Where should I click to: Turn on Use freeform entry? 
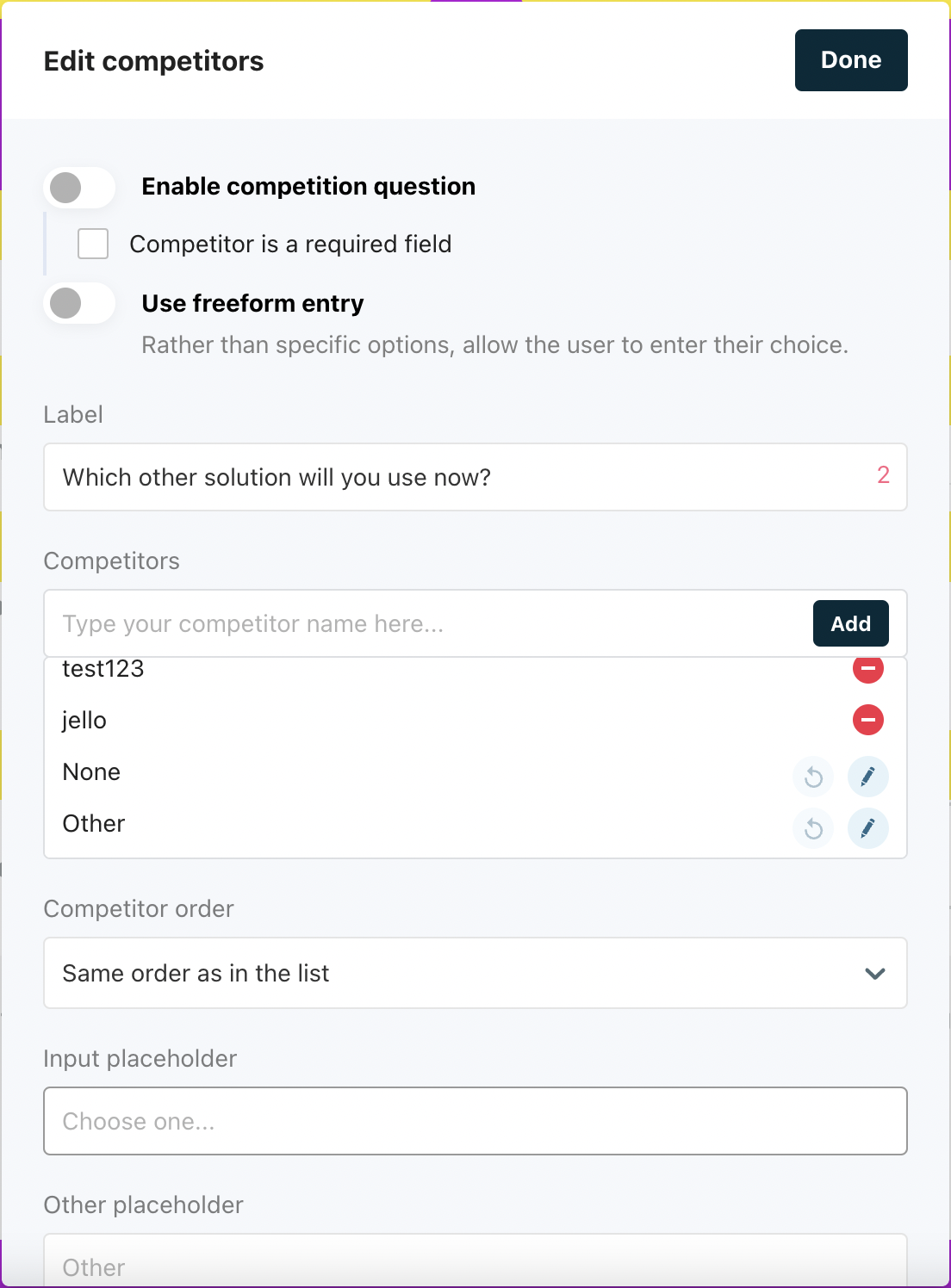coord(80,303)
